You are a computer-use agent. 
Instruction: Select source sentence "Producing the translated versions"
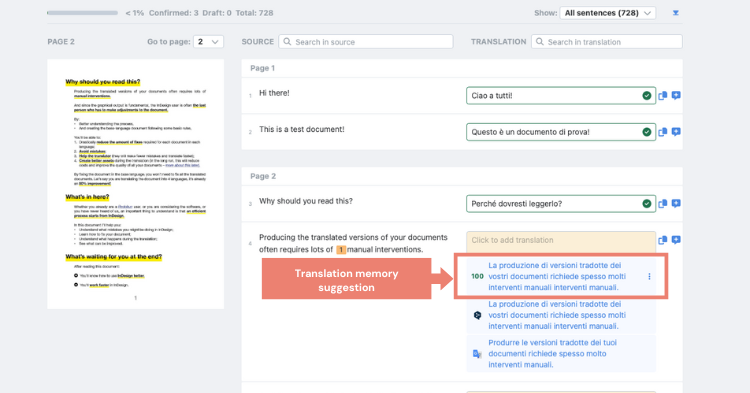(x=353, y=243)
